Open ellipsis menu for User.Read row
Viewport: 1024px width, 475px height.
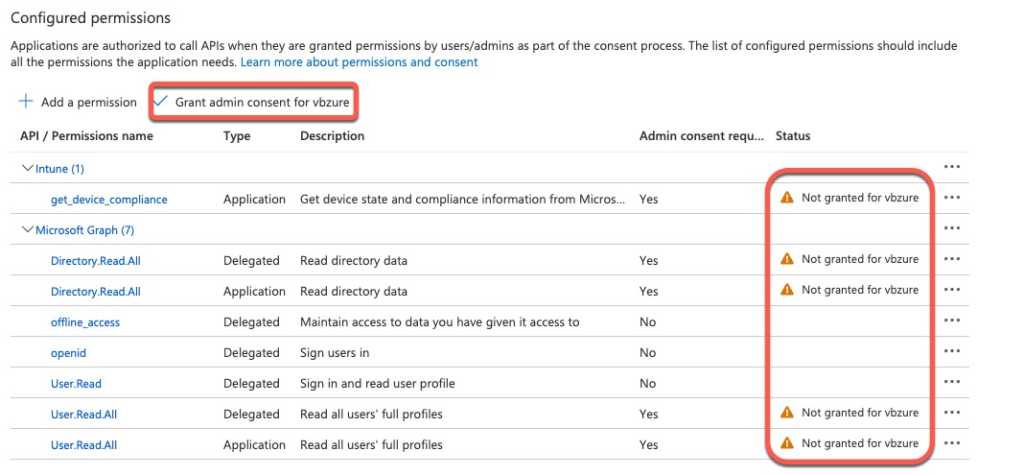coord(952,383)
